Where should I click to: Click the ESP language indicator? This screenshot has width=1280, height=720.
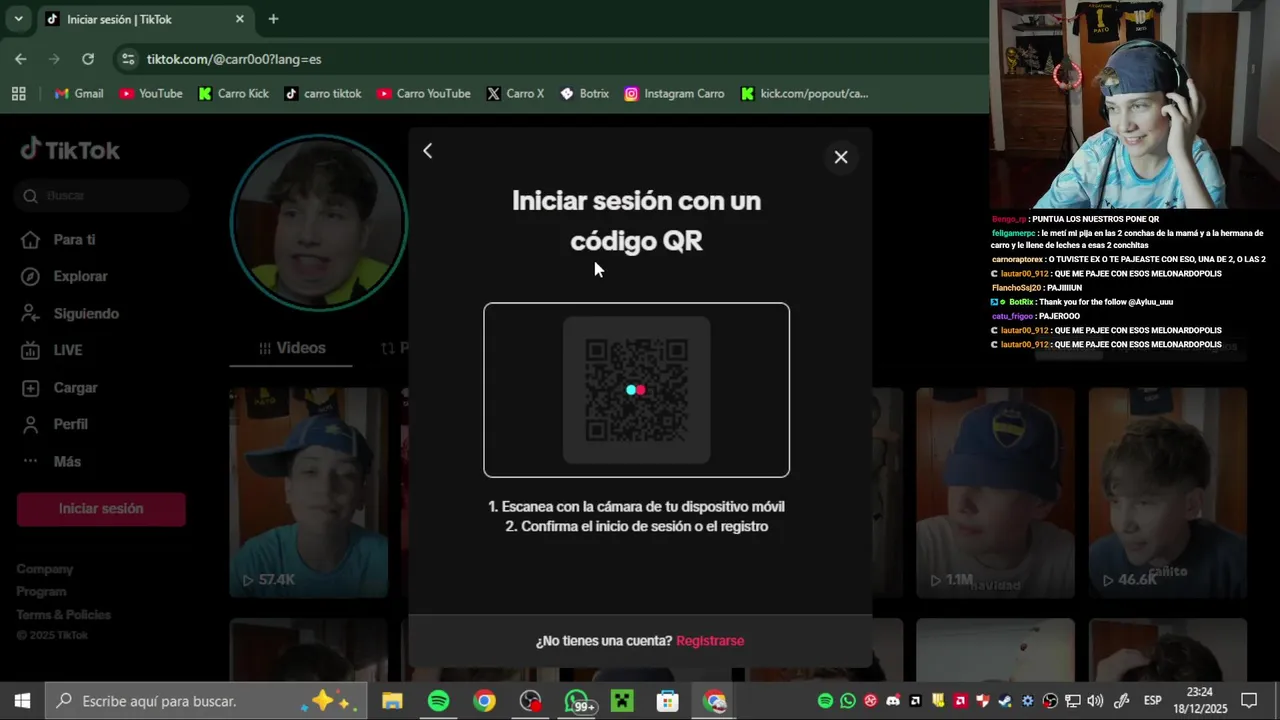tap(1152, 701)
